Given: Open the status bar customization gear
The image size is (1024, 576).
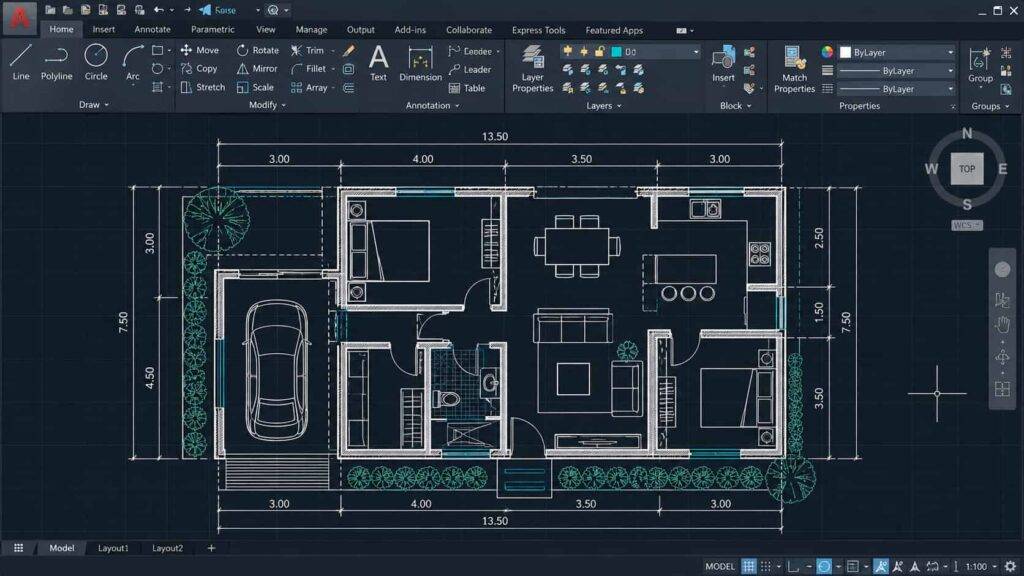Looking at the screenshot, I should (x=1010, y=566).
